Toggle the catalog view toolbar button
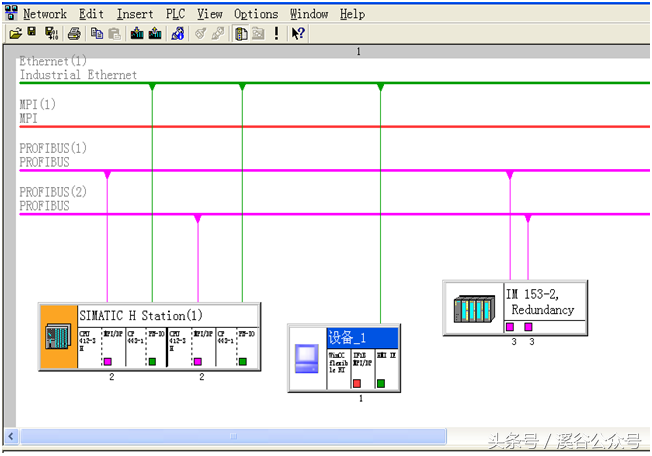The height and width of the screenshot is (456, 652). [x=241, y=33]
